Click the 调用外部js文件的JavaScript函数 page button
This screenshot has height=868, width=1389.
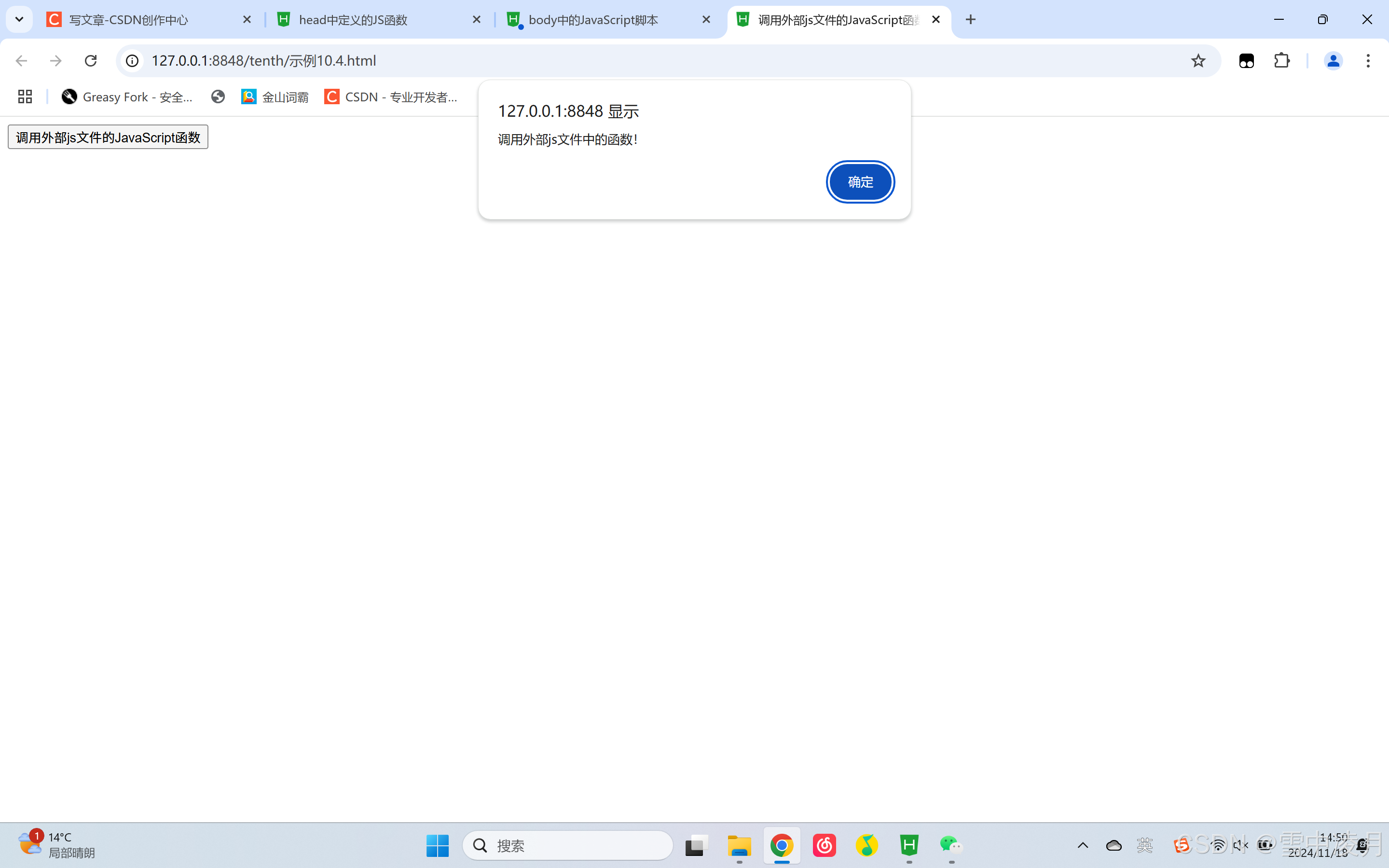pos(108,137)
